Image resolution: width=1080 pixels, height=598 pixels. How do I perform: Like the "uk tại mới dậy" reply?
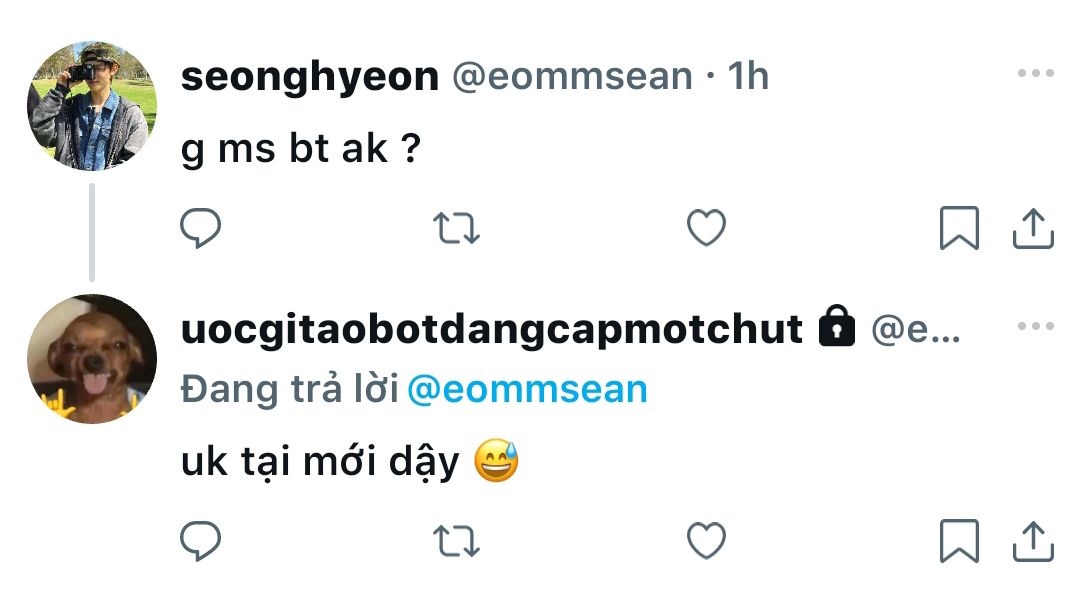(x=706, y=541)
